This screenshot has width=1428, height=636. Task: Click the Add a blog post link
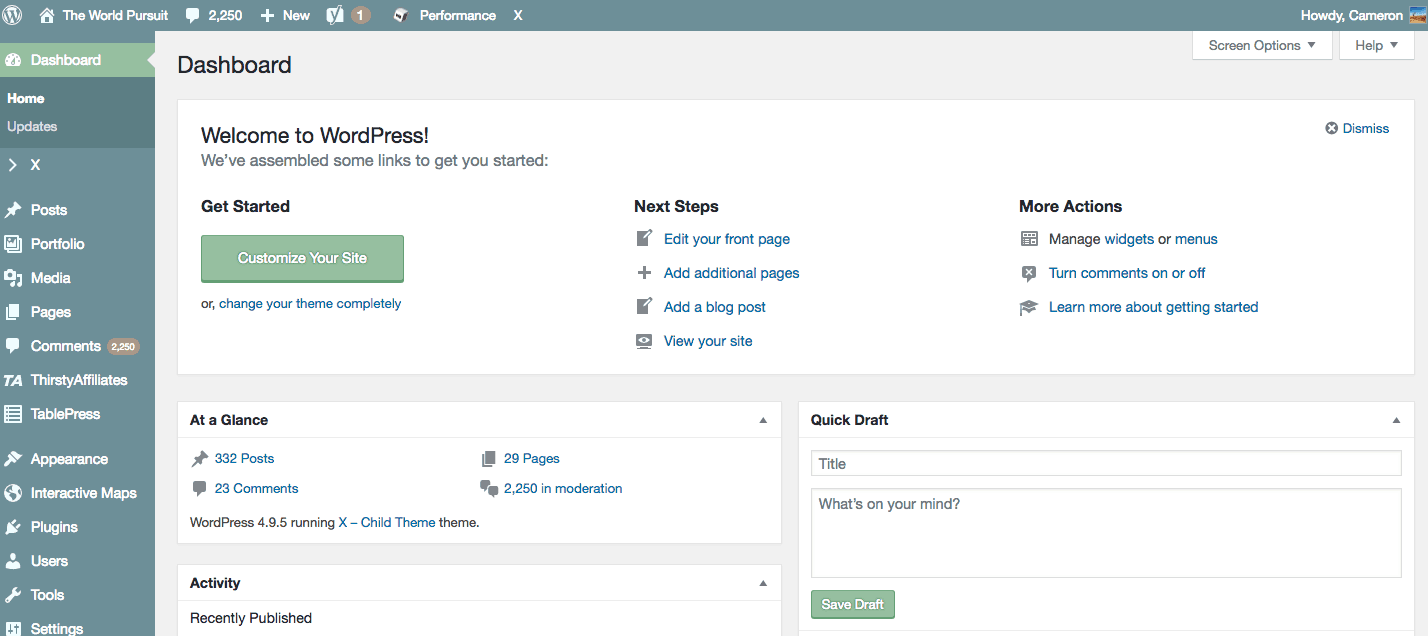click(715, 307)
